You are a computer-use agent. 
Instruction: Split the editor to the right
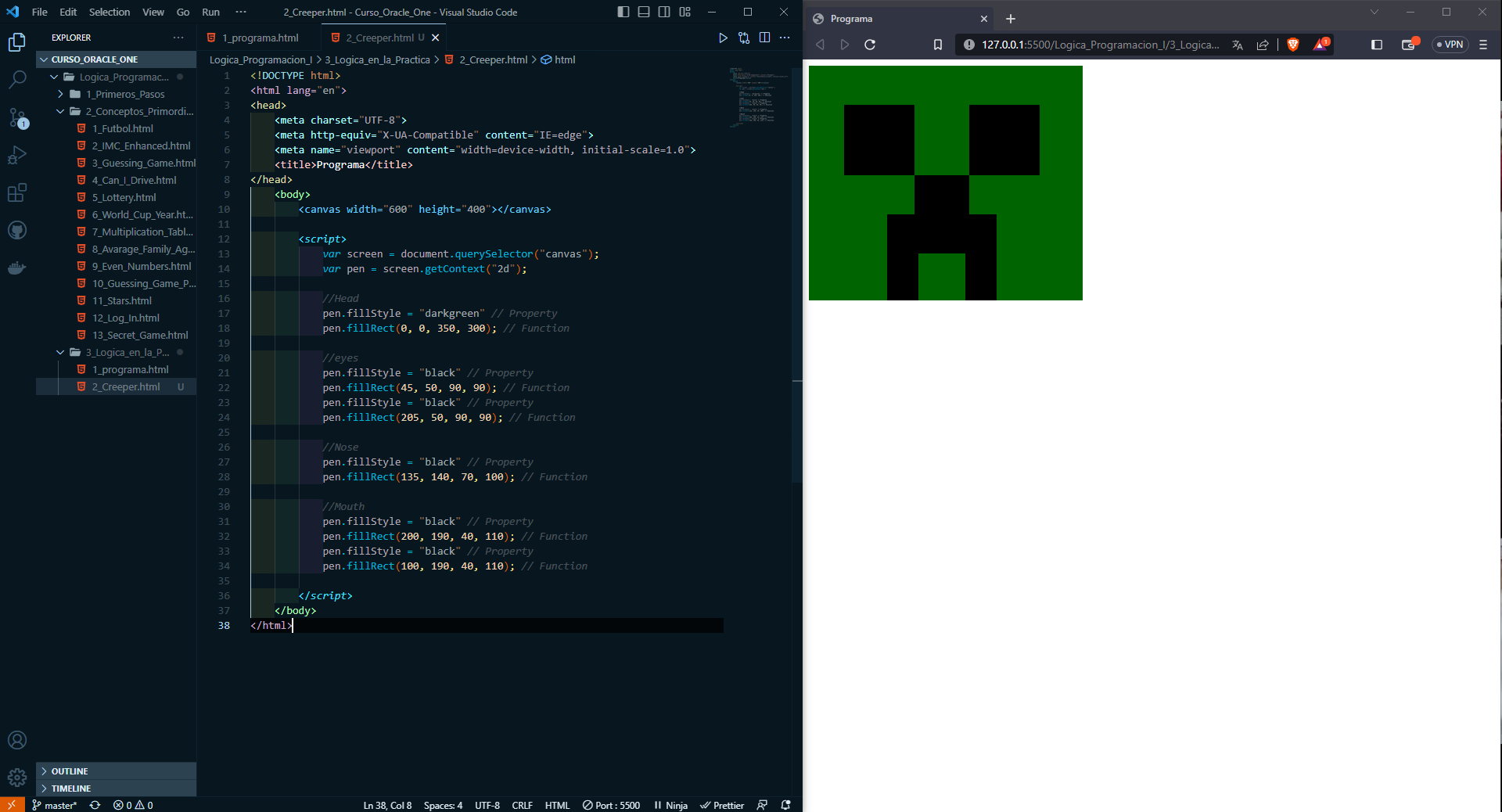[764, 38]
